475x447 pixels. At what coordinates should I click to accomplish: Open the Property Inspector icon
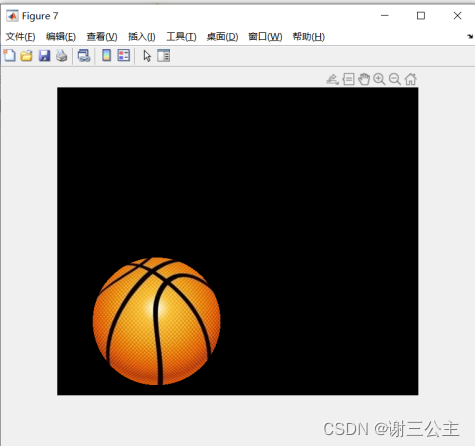pyautogui.click(x=164, y=56)
